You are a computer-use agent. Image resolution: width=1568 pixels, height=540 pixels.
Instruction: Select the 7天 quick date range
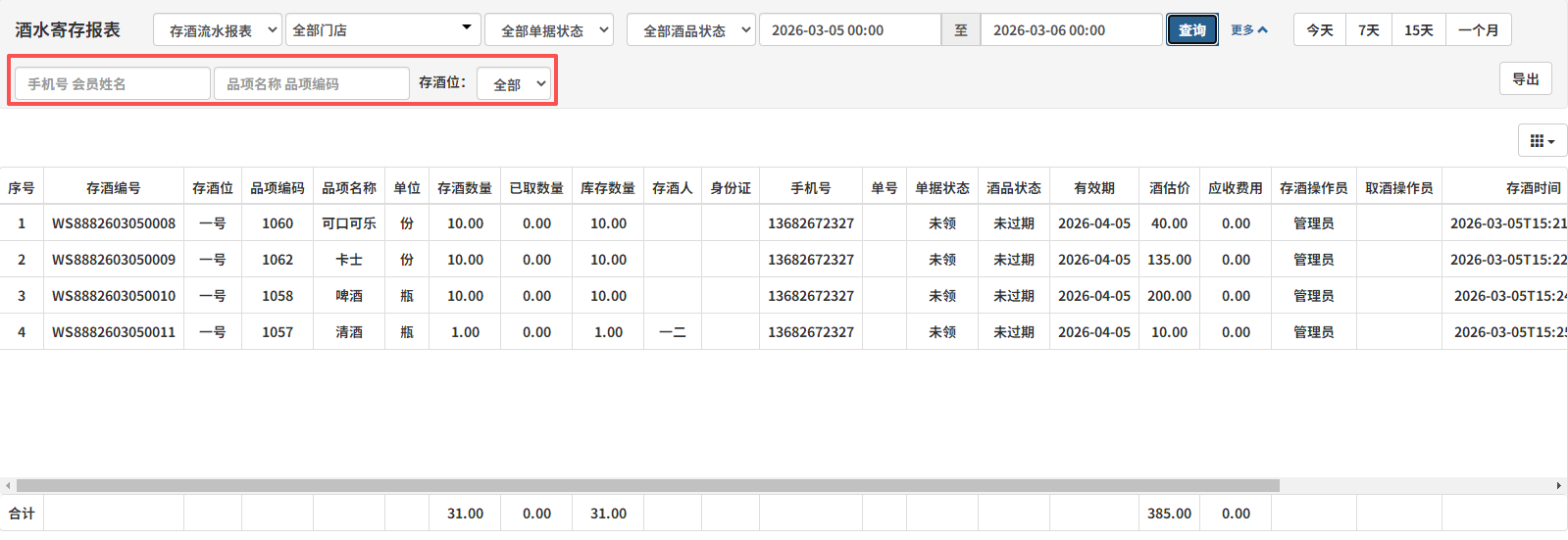(x=1369, y=30)
